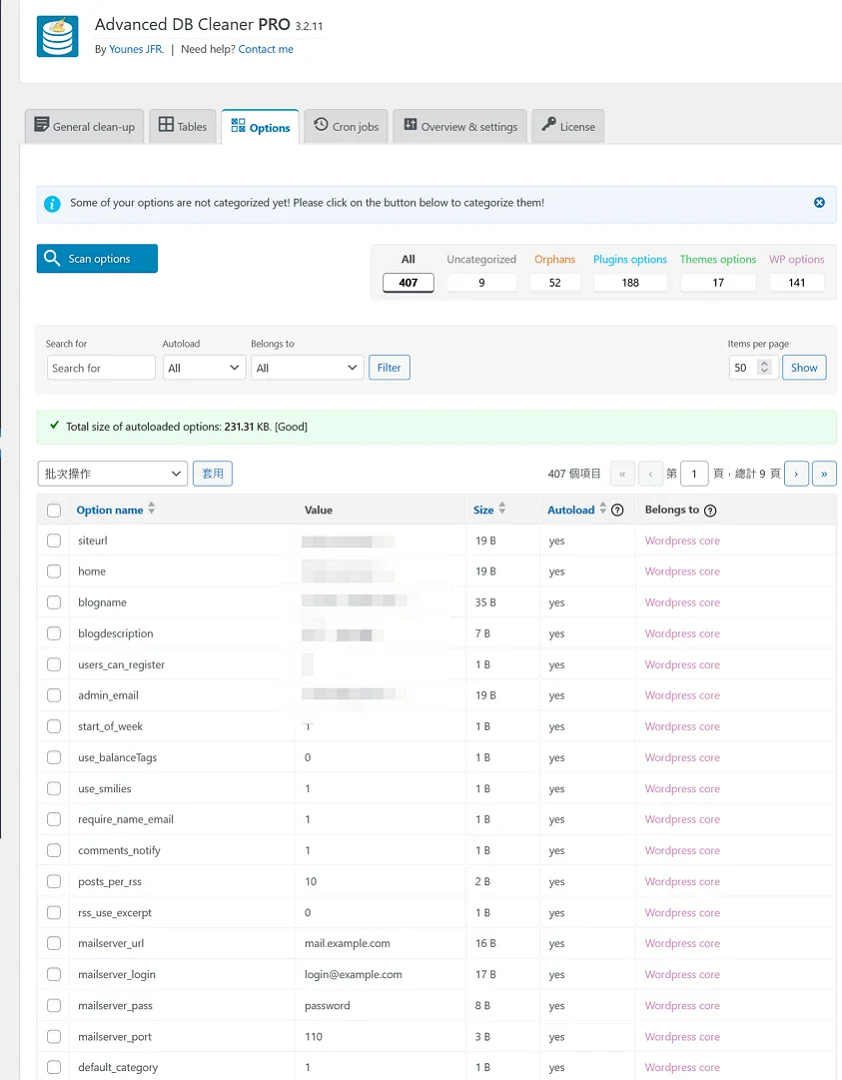This screenshot has height=1080, width=842.
Task: Click the page number input field
Action: (x=694, y=473)
